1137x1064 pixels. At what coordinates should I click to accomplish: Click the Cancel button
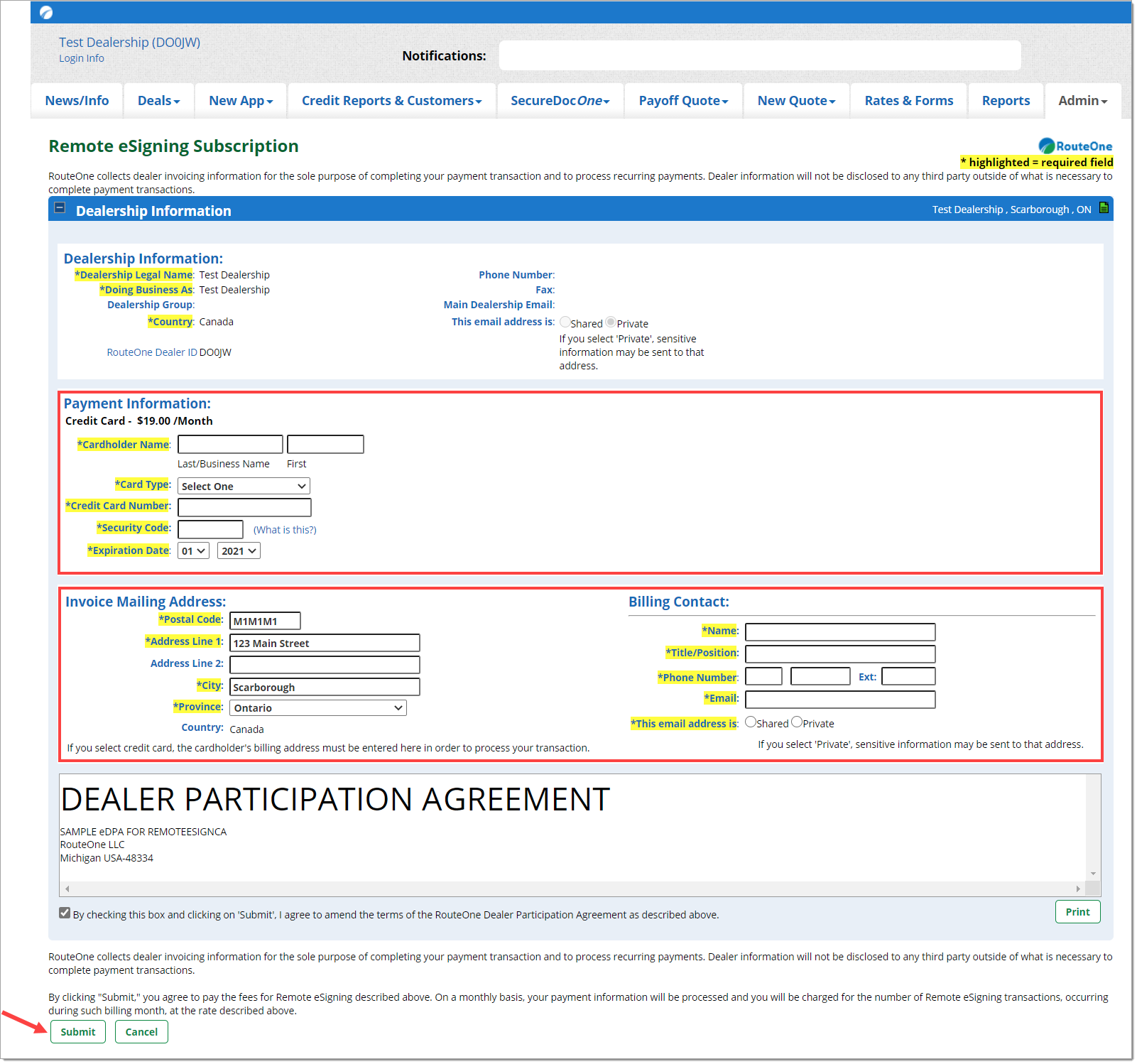[x=141, y=1032]
